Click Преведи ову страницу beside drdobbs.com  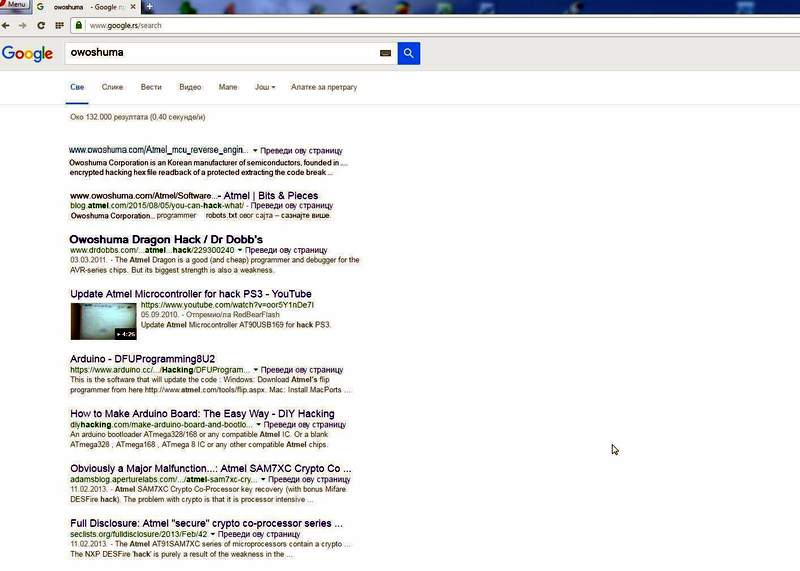pos(286,251)
